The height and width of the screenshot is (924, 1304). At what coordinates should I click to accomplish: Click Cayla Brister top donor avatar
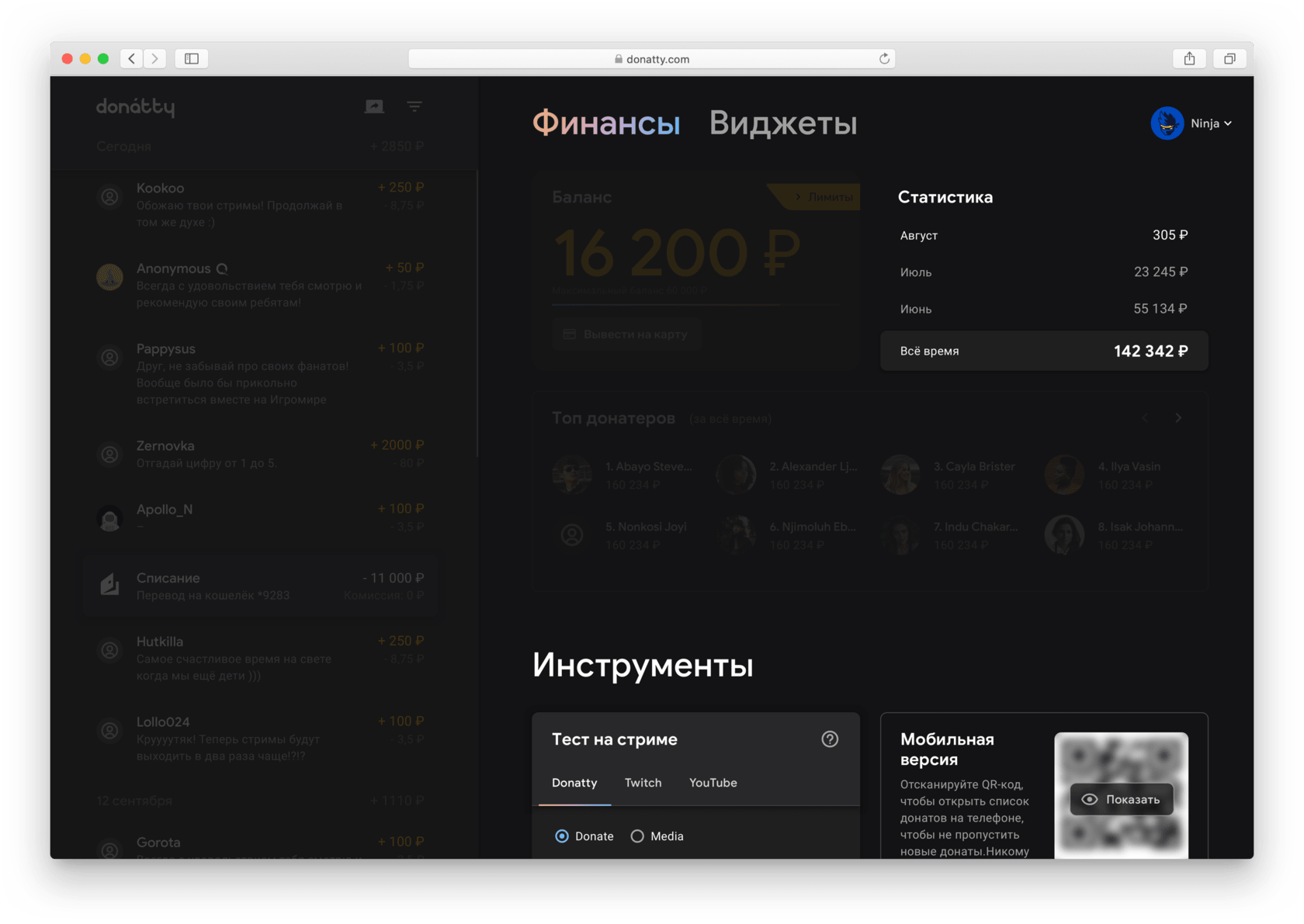coord(900,475)
